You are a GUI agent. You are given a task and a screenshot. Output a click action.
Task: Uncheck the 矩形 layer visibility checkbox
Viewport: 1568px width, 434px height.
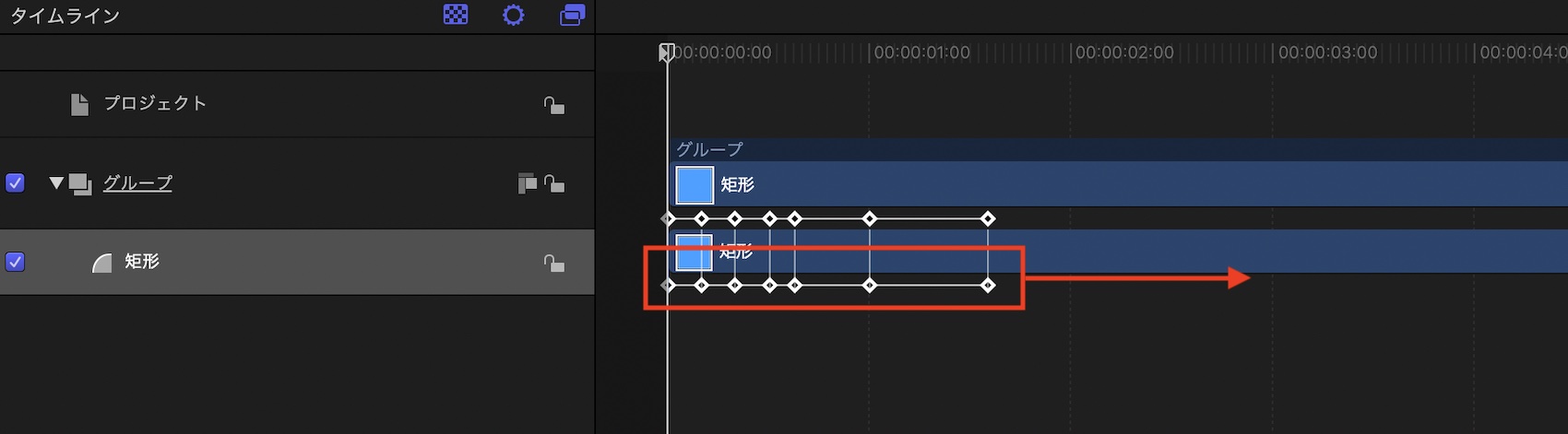click(x=16, y=262)
